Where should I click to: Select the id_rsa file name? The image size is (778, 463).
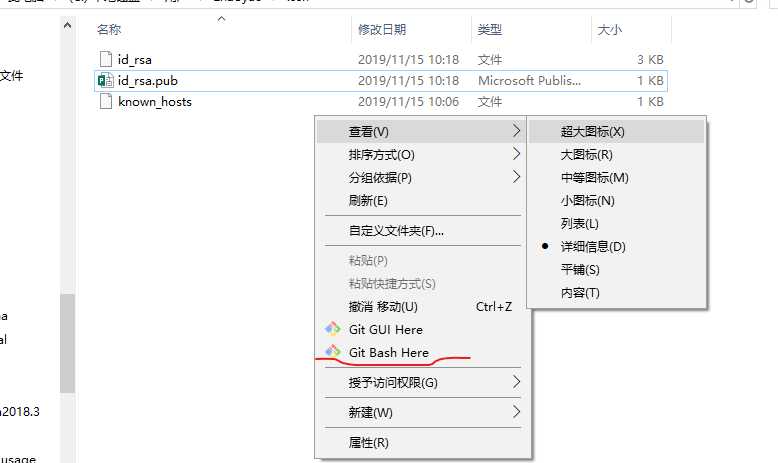[x=134, y=60]
